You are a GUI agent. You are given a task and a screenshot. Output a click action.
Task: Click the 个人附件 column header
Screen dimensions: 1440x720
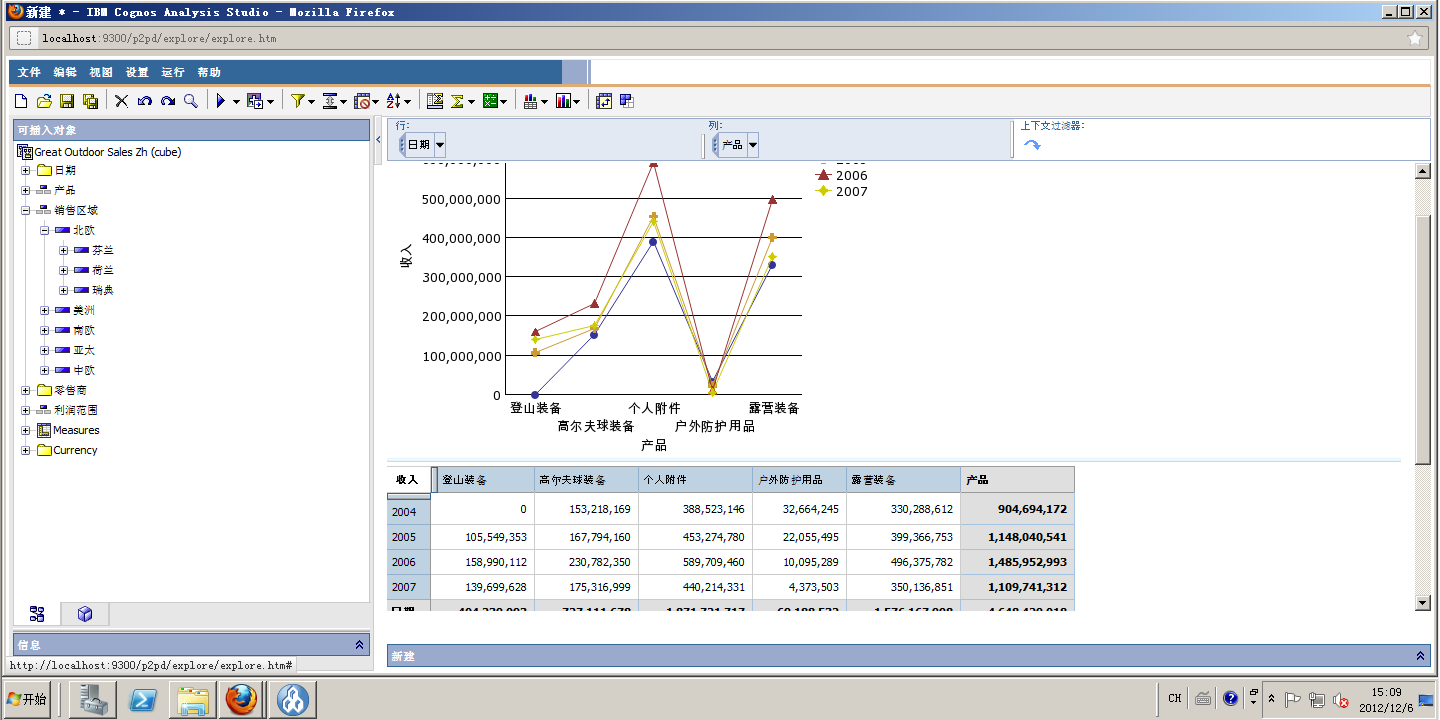point(695,480)
